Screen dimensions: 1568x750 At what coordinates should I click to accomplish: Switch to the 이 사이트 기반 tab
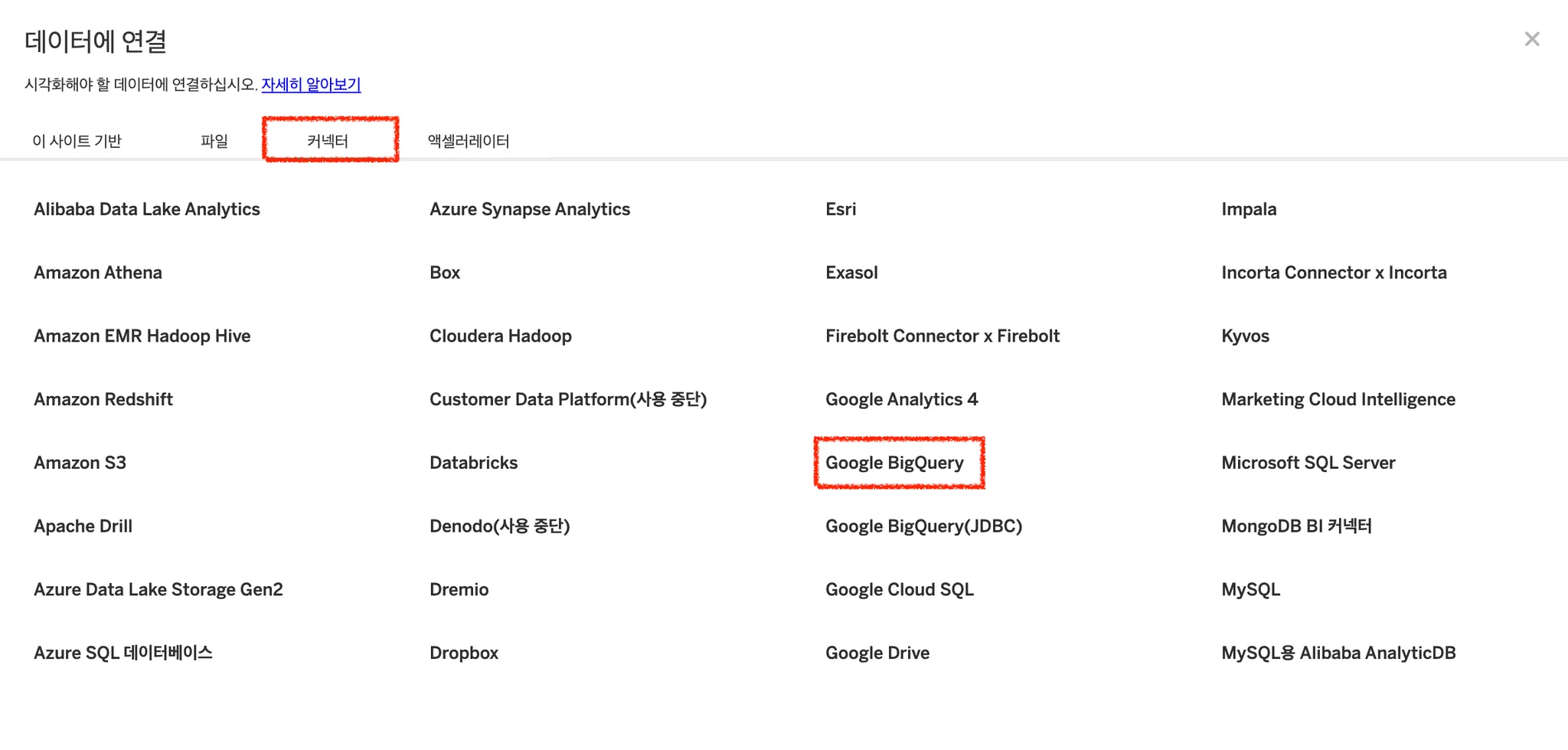coord(77,141)
